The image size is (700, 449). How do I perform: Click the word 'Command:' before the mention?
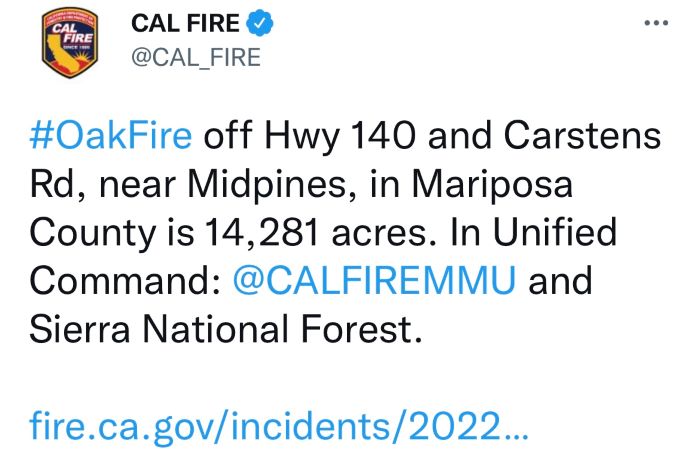(125, 280)
